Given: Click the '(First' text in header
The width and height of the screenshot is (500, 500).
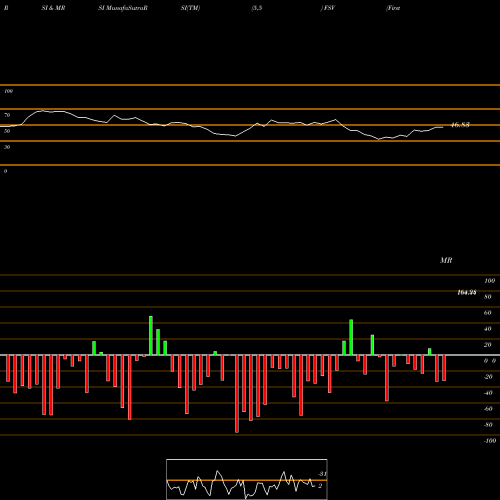Looking at the screenshot, I should pyautogui.click(x=393, y=8).
